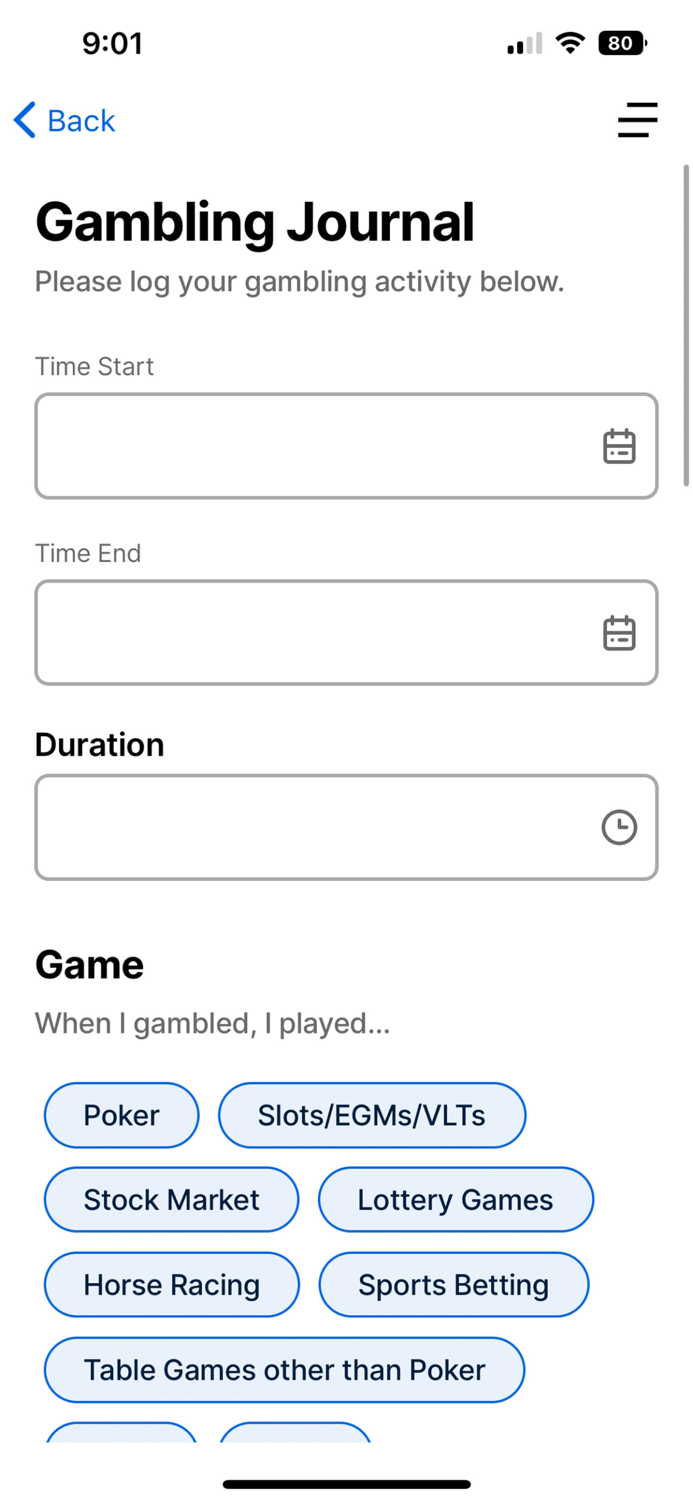Open the Time End calendar picker icon

tap(619, 632)
